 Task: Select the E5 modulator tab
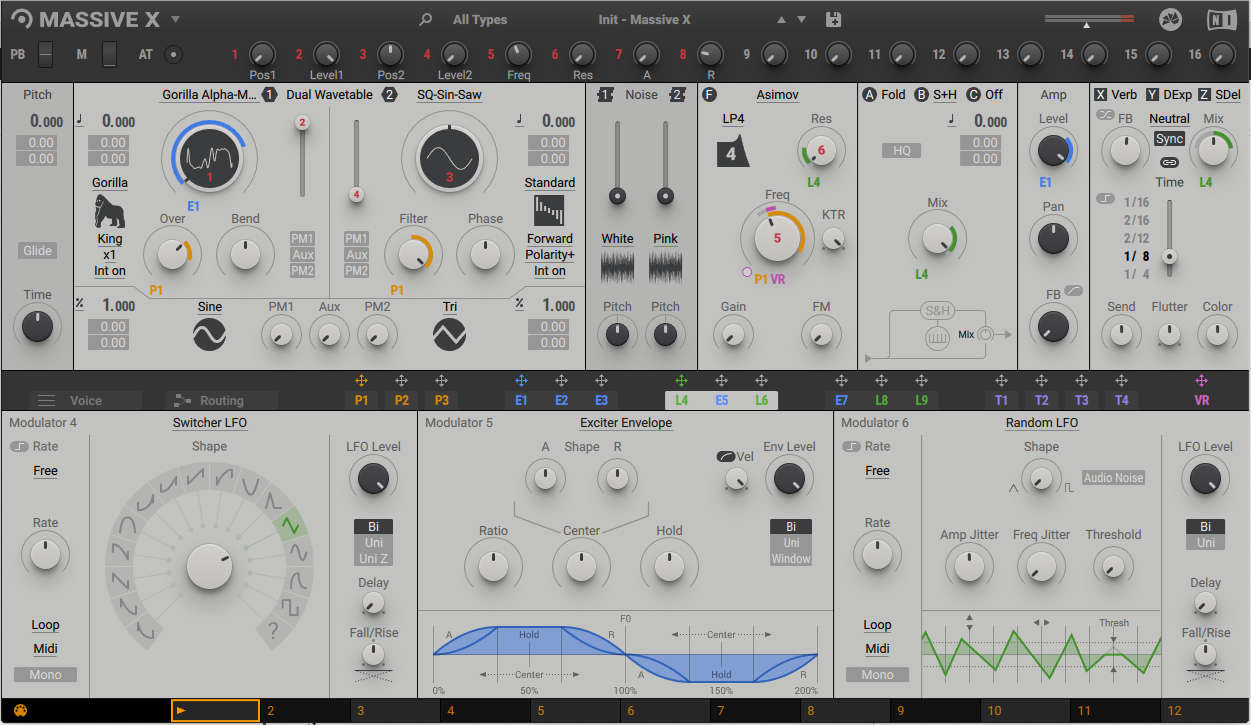[721, 400]
